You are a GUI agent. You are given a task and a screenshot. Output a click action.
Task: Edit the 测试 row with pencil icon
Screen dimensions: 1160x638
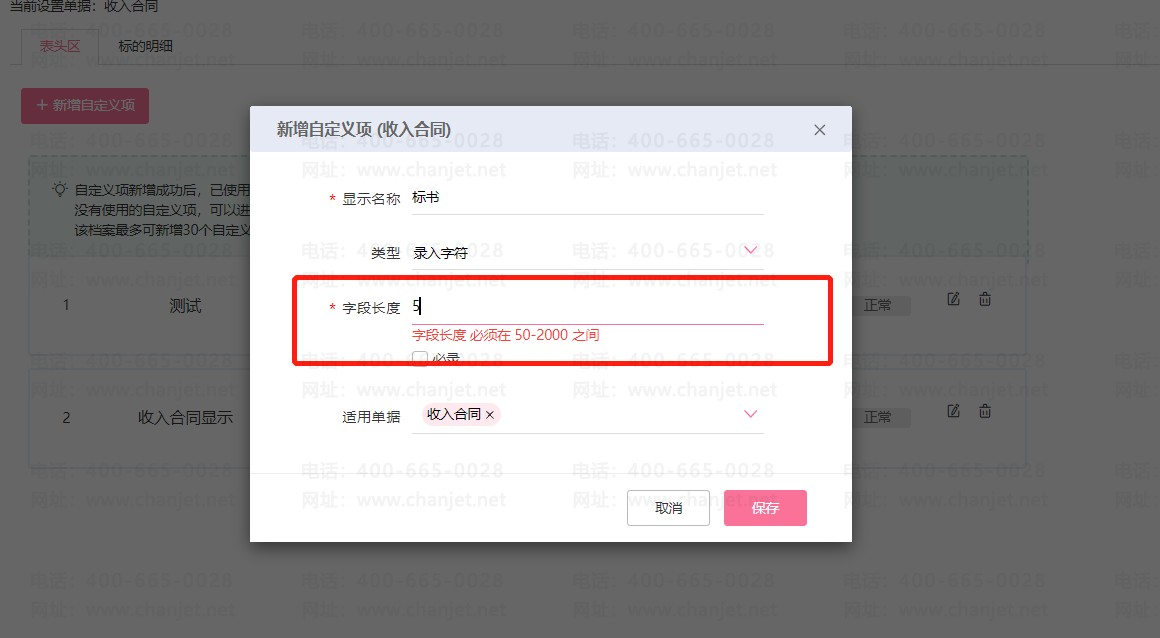point(954,299)
